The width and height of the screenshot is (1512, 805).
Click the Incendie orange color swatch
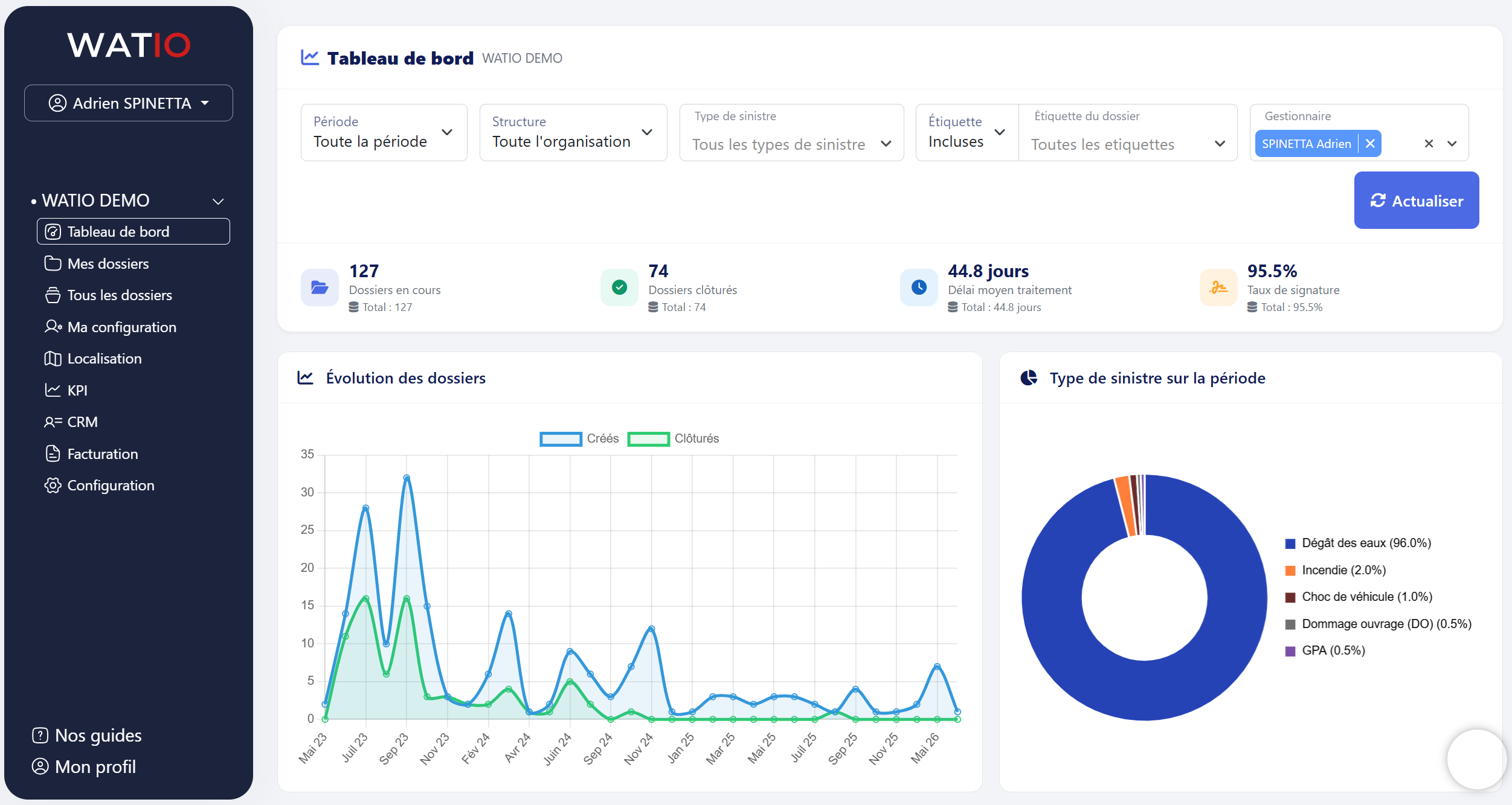[x=1290, y=571]
